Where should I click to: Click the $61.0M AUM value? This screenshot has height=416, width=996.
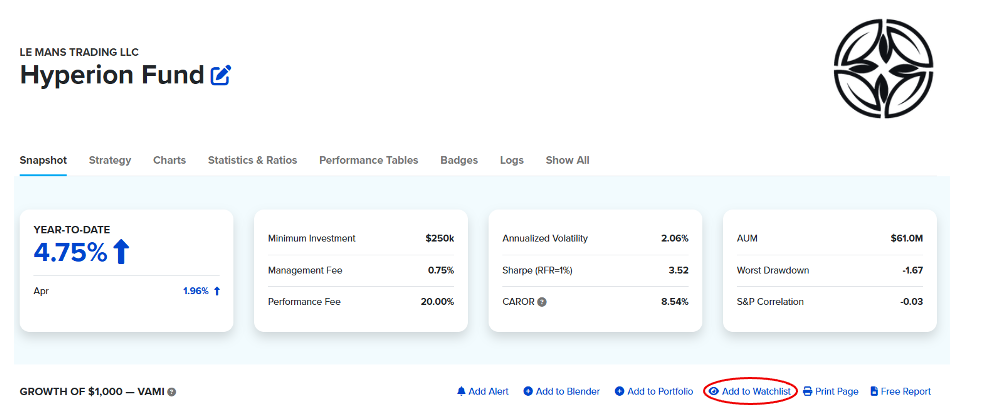point(906,239)
